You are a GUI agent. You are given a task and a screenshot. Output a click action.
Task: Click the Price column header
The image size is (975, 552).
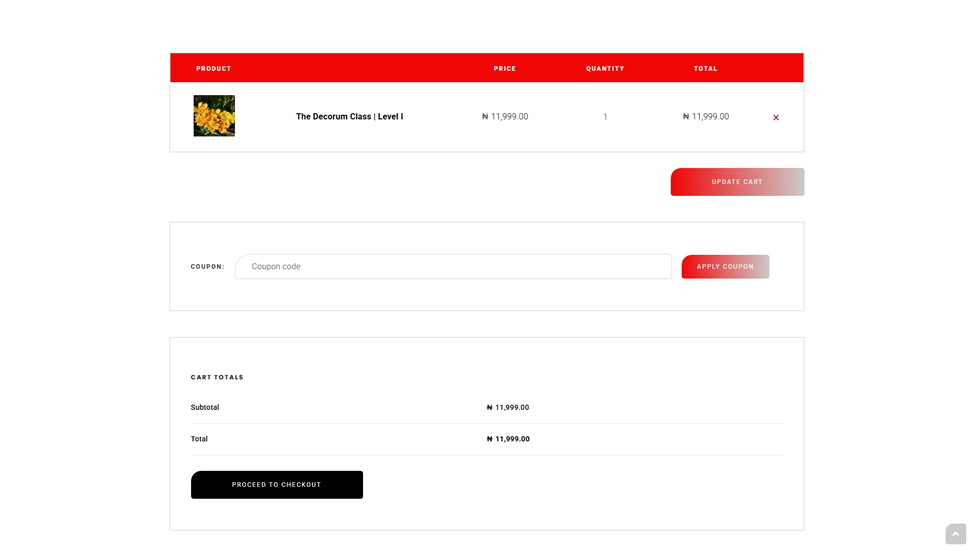tap(505, 69)
